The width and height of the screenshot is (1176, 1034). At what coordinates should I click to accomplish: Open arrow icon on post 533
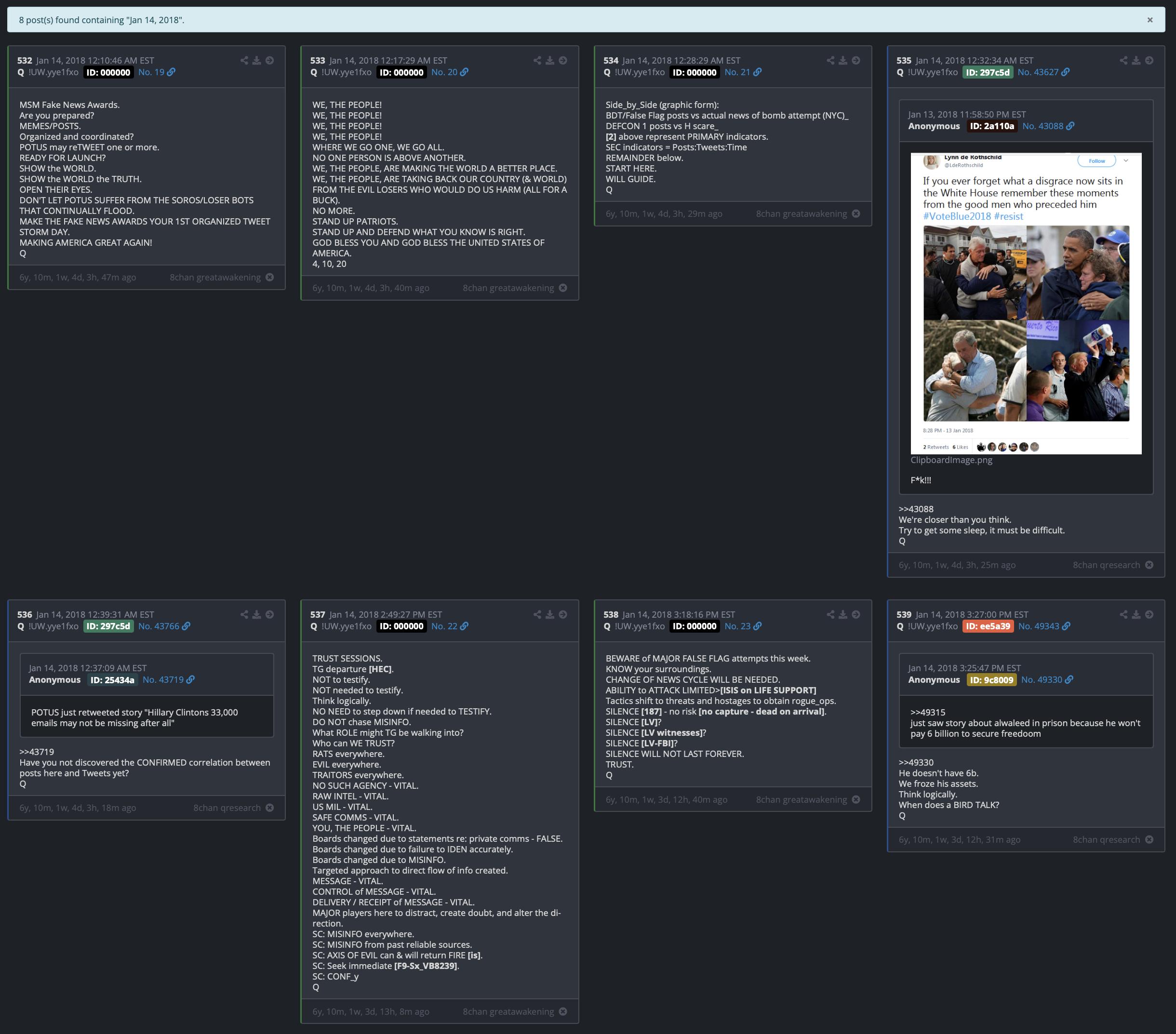coord(562,60)
